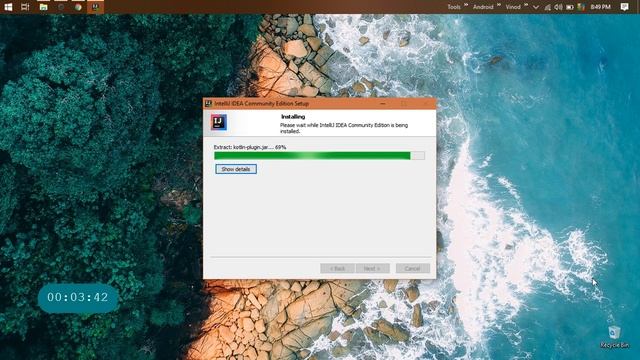Open the volume control tray icon

(x=558, y=7)
